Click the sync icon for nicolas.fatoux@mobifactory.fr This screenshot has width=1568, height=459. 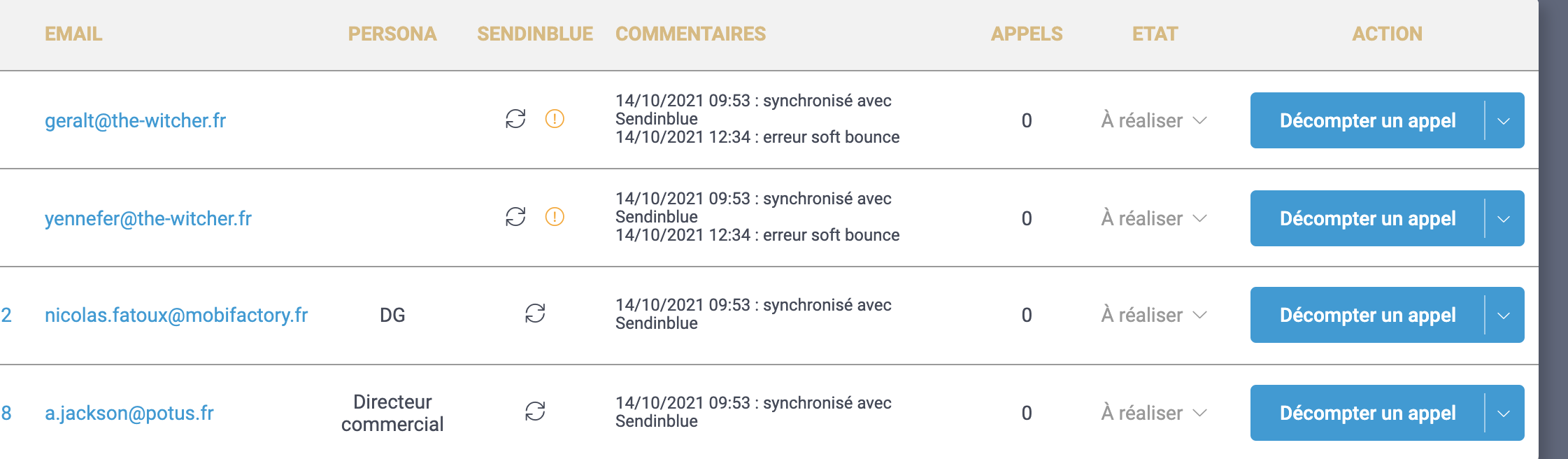pyautogui.click(x=535, y=313)
